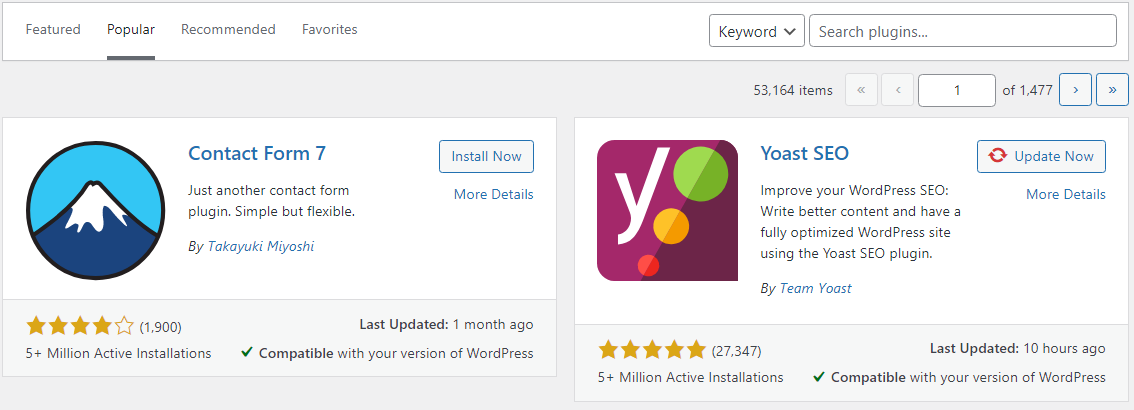Screen dimensions: 1134x410
Task: Go to the next page arrow
Action: pyautogui.click(x=1075, y=90)
